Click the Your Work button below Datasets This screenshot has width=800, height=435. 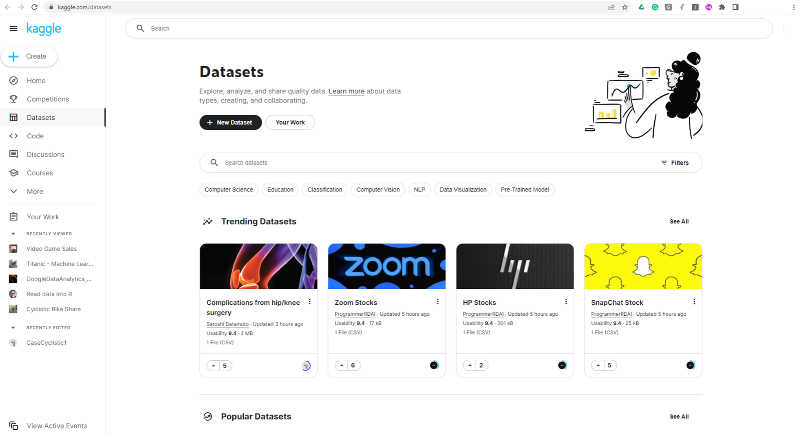point(290,122)
